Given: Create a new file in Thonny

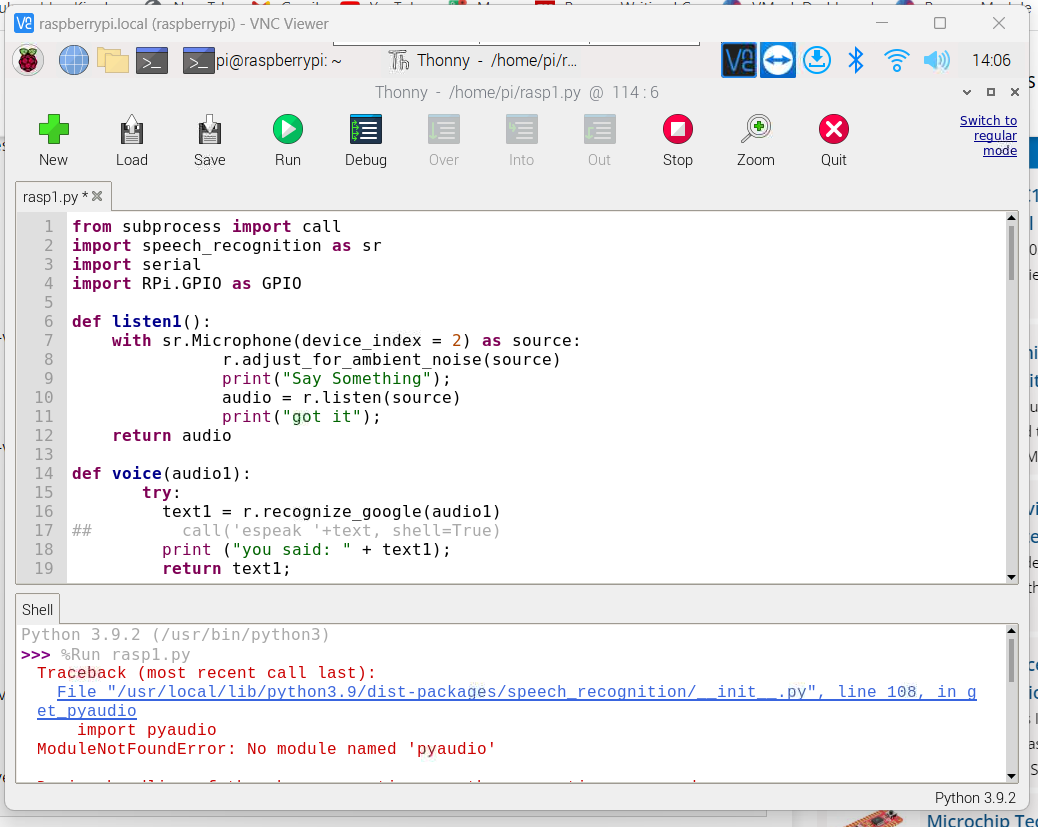Looking at the screenshot, I should (53, 140).
